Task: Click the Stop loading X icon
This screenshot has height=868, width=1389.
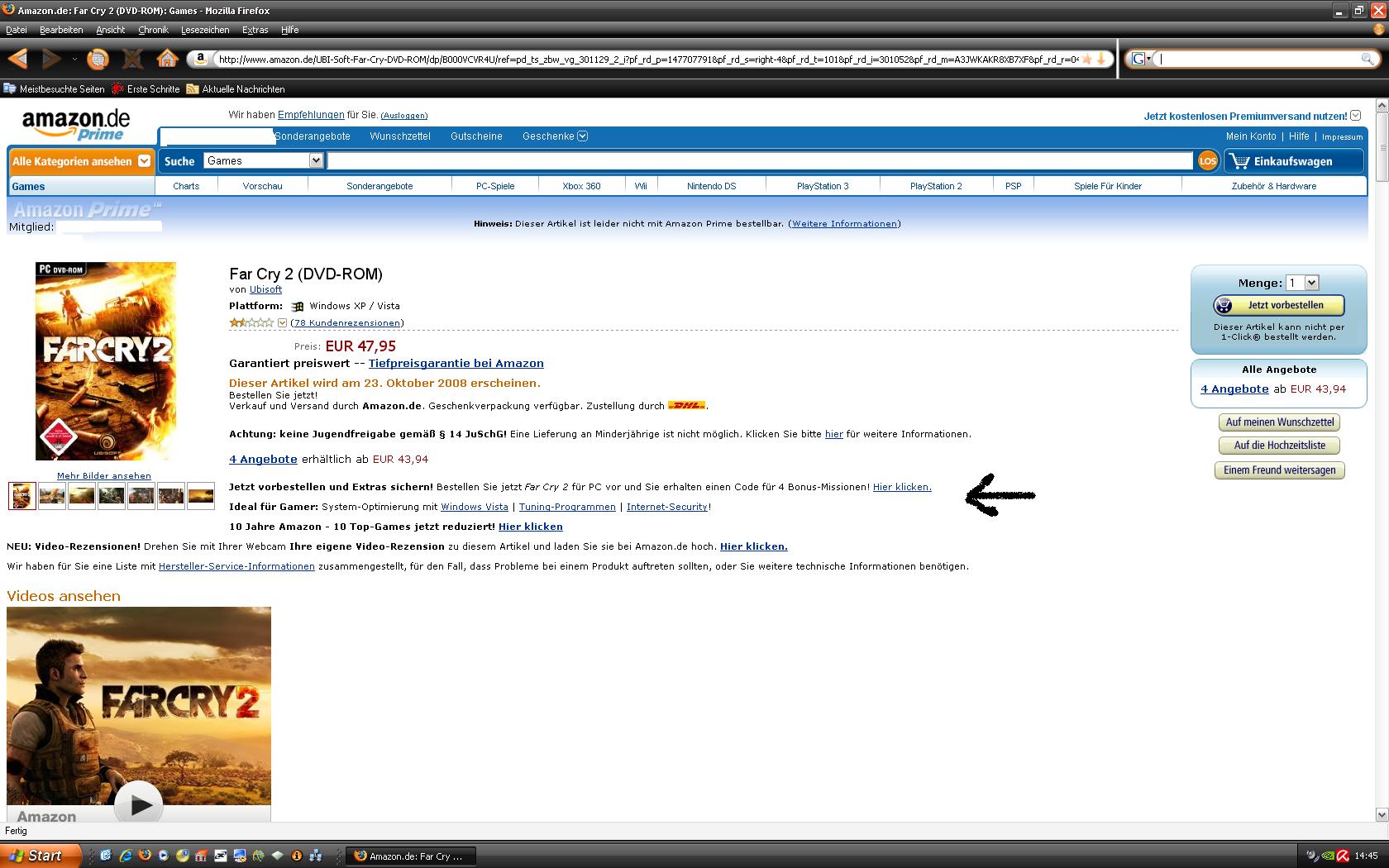Action: click(132, 59)
